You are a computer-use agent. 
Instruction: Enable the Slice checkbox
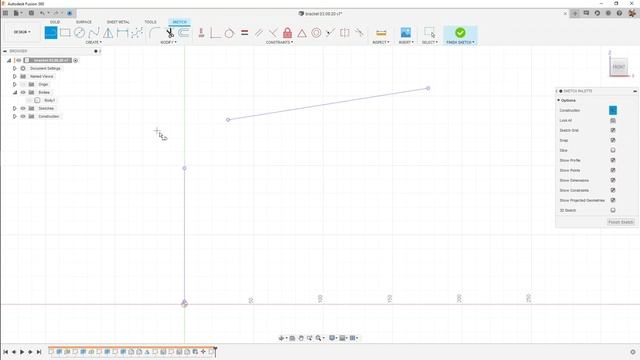pyautogui.click(x=613, y=150)
